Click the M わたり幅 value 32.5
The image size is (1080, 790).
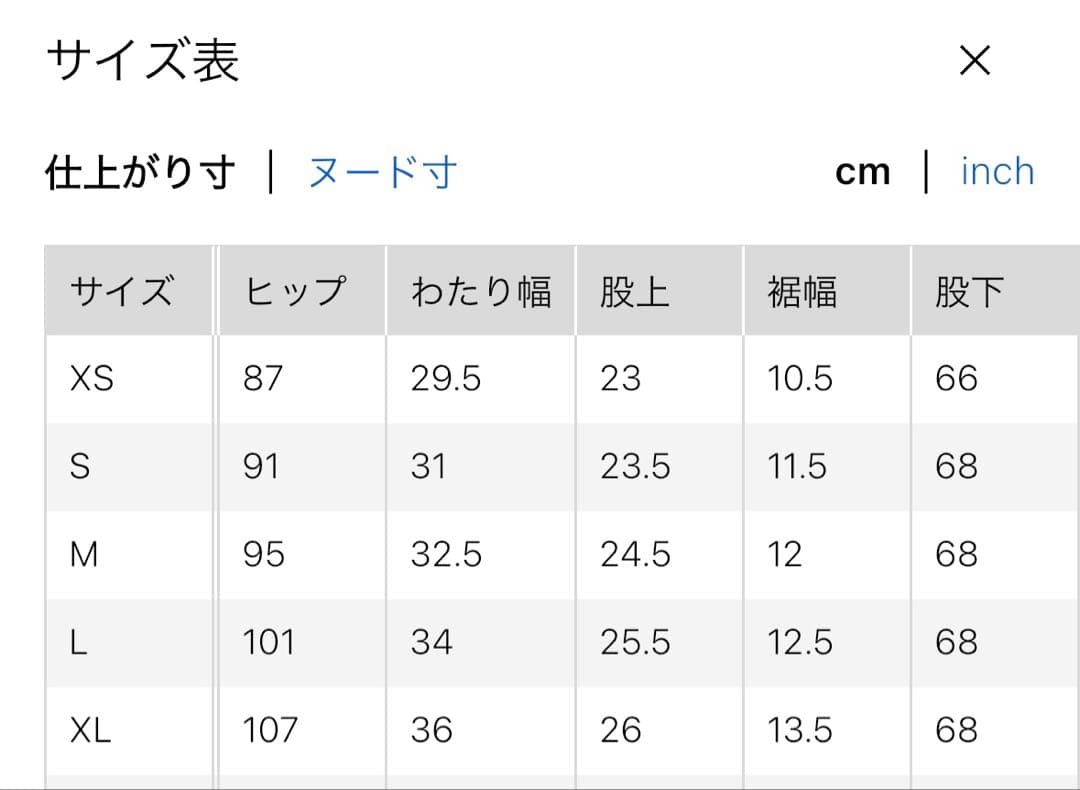tap(446, 554)
